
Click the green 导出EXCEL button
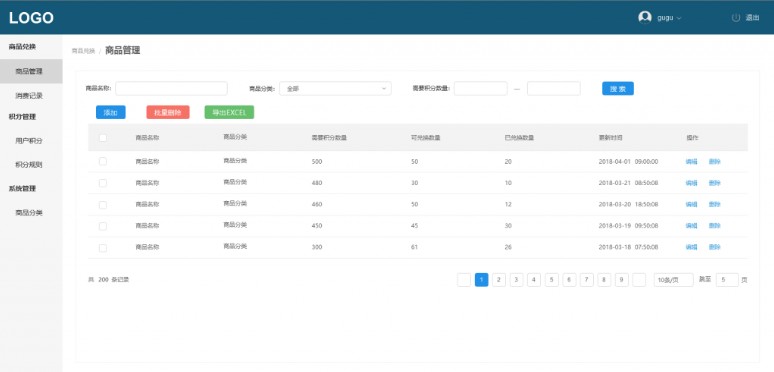pyautogui.click(x=229, y=112)
